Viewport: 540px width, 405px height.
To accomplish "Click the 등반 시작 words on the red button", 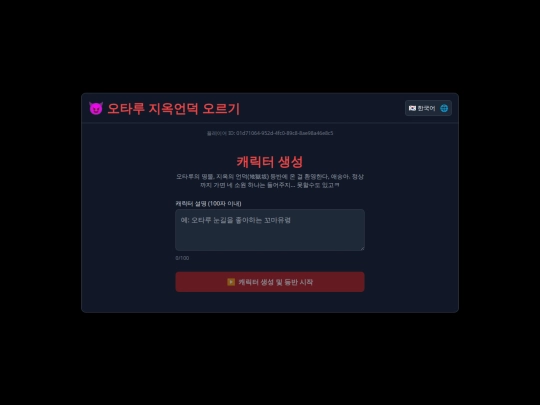I will click(299, 282).
